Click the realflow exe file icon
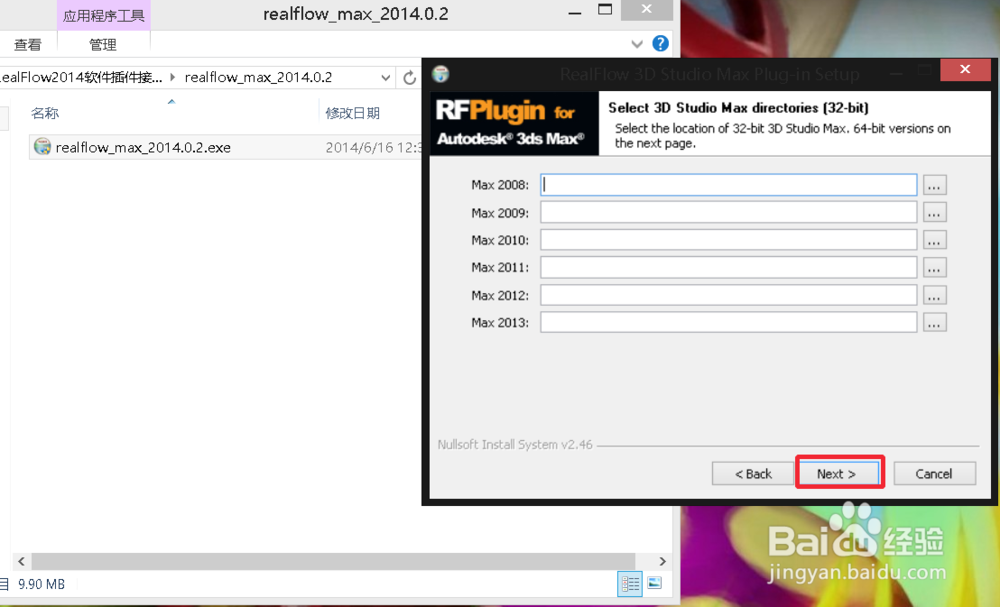 [42, 147]
